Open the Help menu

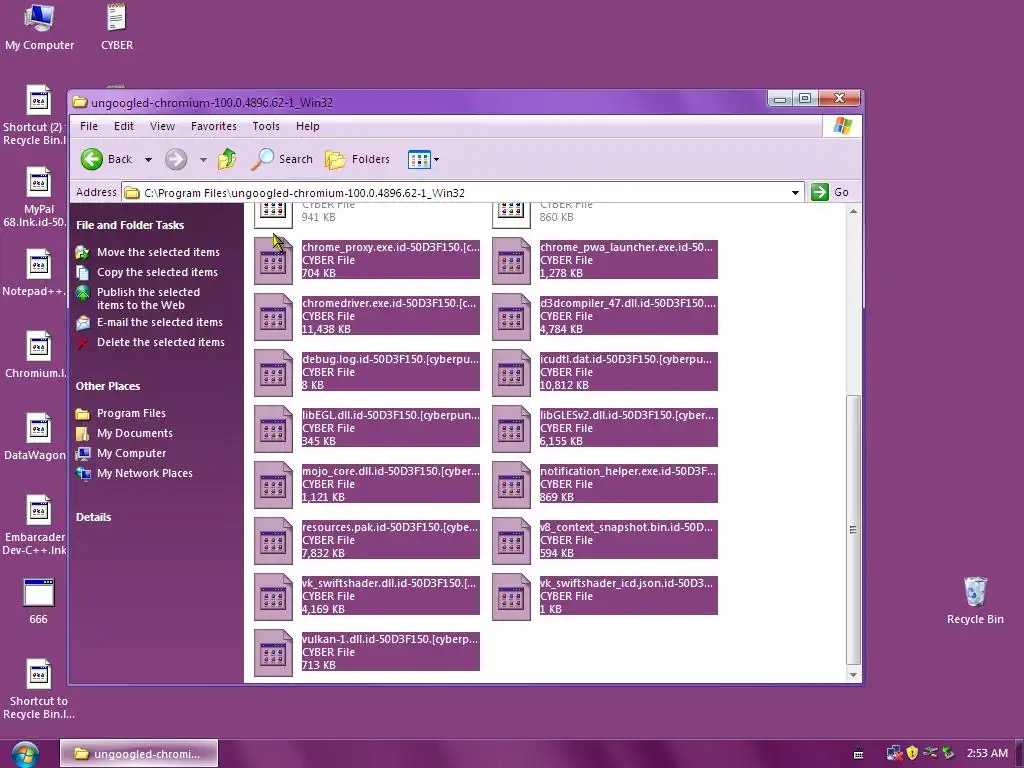coord(308,126)
